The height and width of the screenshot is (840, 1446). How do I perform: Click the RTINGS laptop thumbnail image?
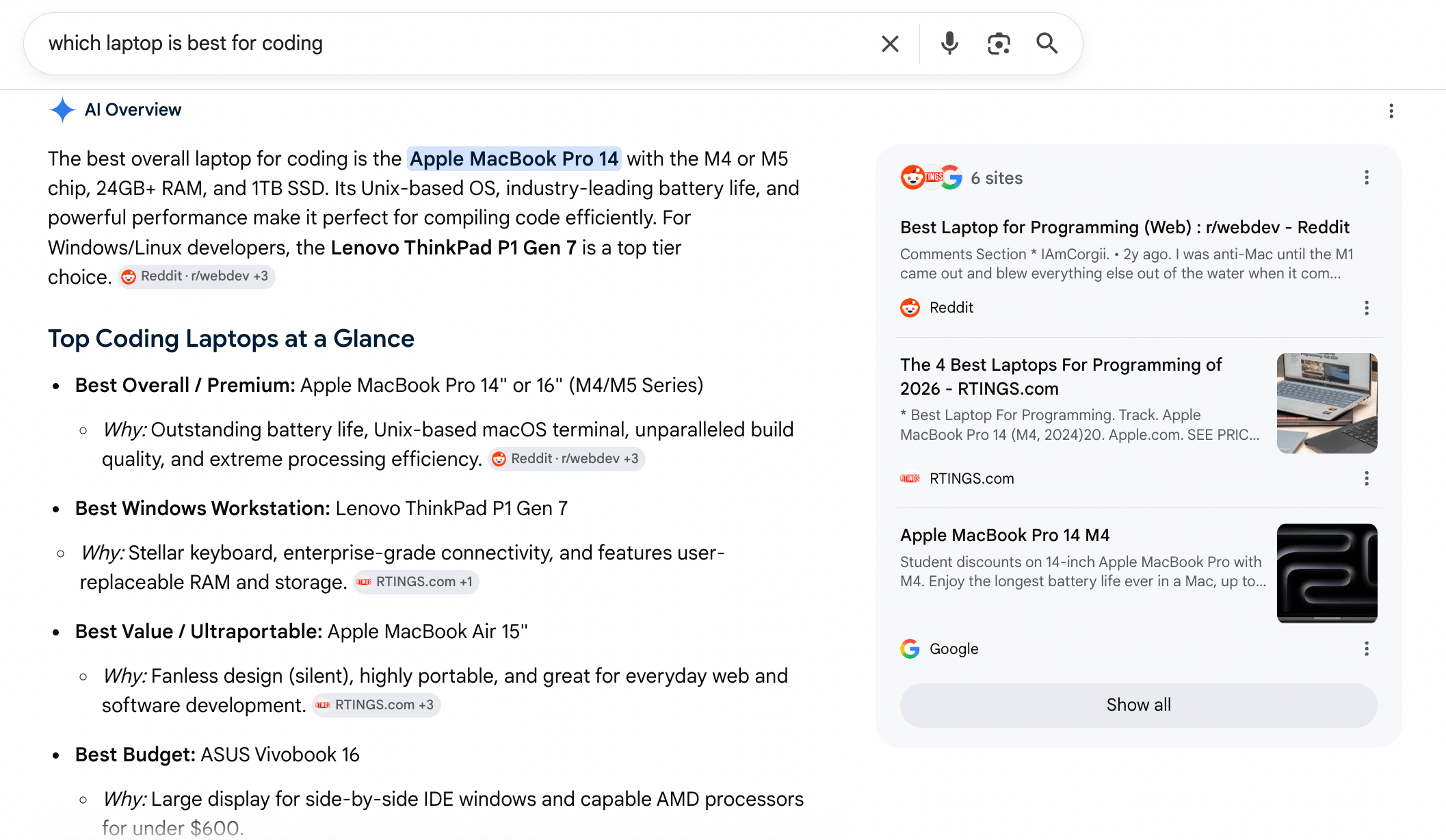pos(1327,403)
